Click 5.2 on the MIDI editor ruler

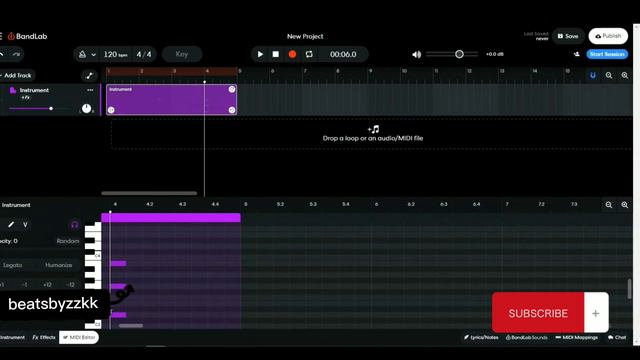tap(280, 204)
